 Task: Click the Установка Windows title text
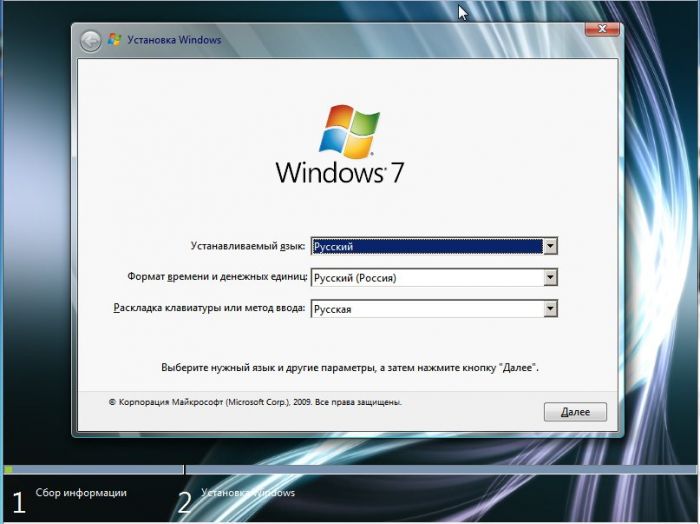click(174, 40)
